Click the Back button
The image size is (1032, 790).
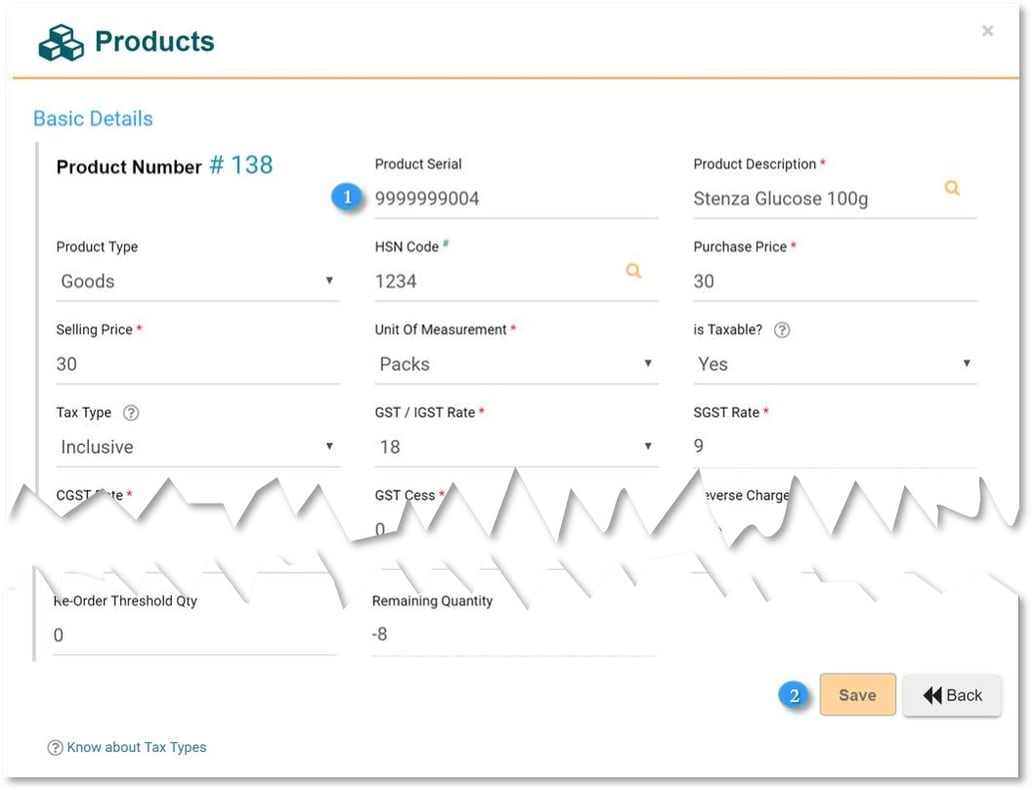[952, 694]
